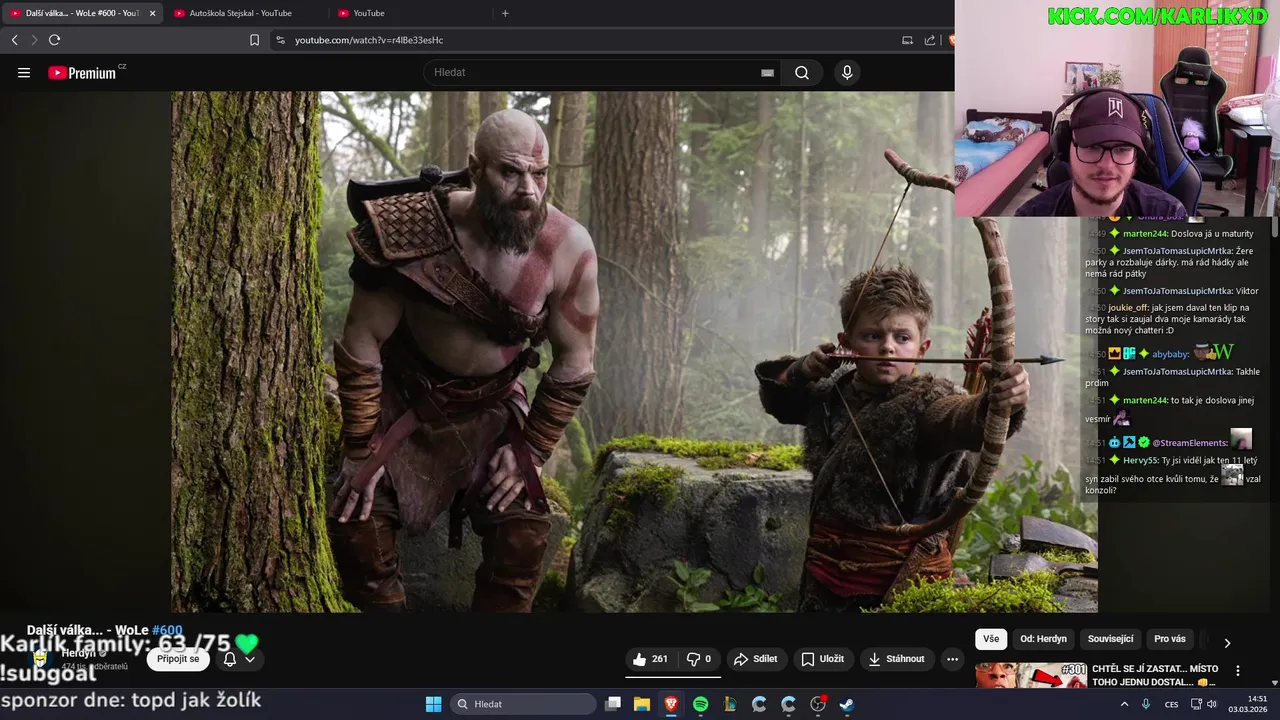Open Task View on taskbar
Image resolution: width=1280 pixels, height=720 pixels.
(613, 704)
